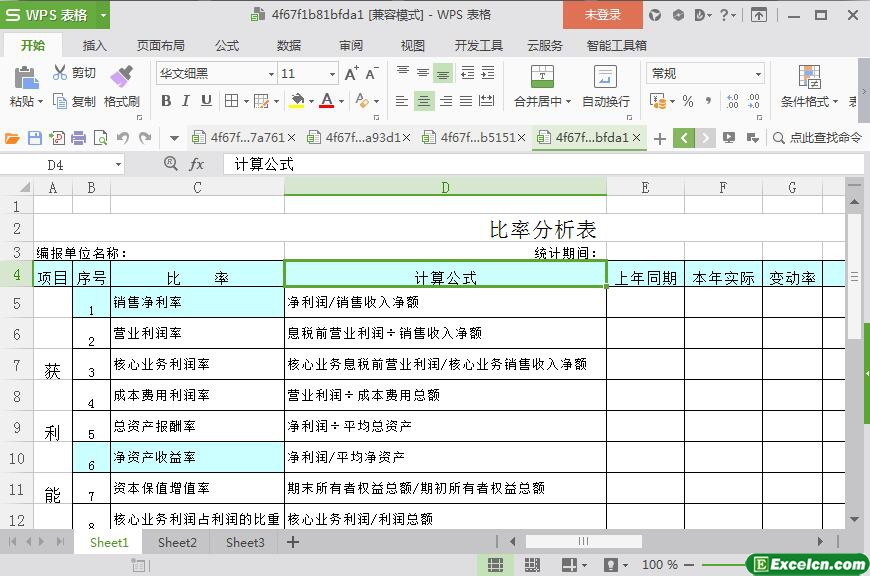Click the add new sheet plus button
The height and width of the screenshot is (576, 870).
tap(293, 542)
